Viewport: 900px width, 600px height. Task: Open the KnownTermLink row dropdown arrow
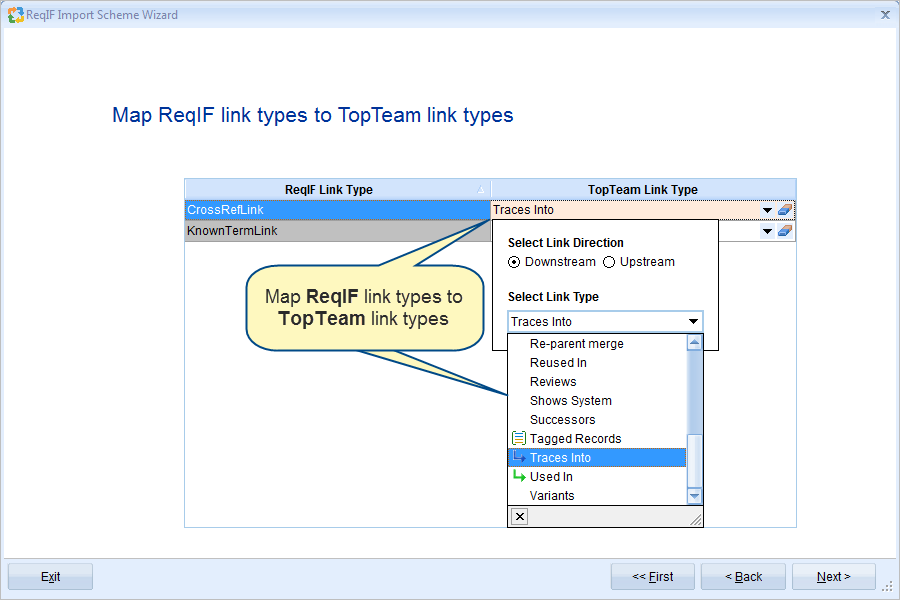tap(767, 231)
